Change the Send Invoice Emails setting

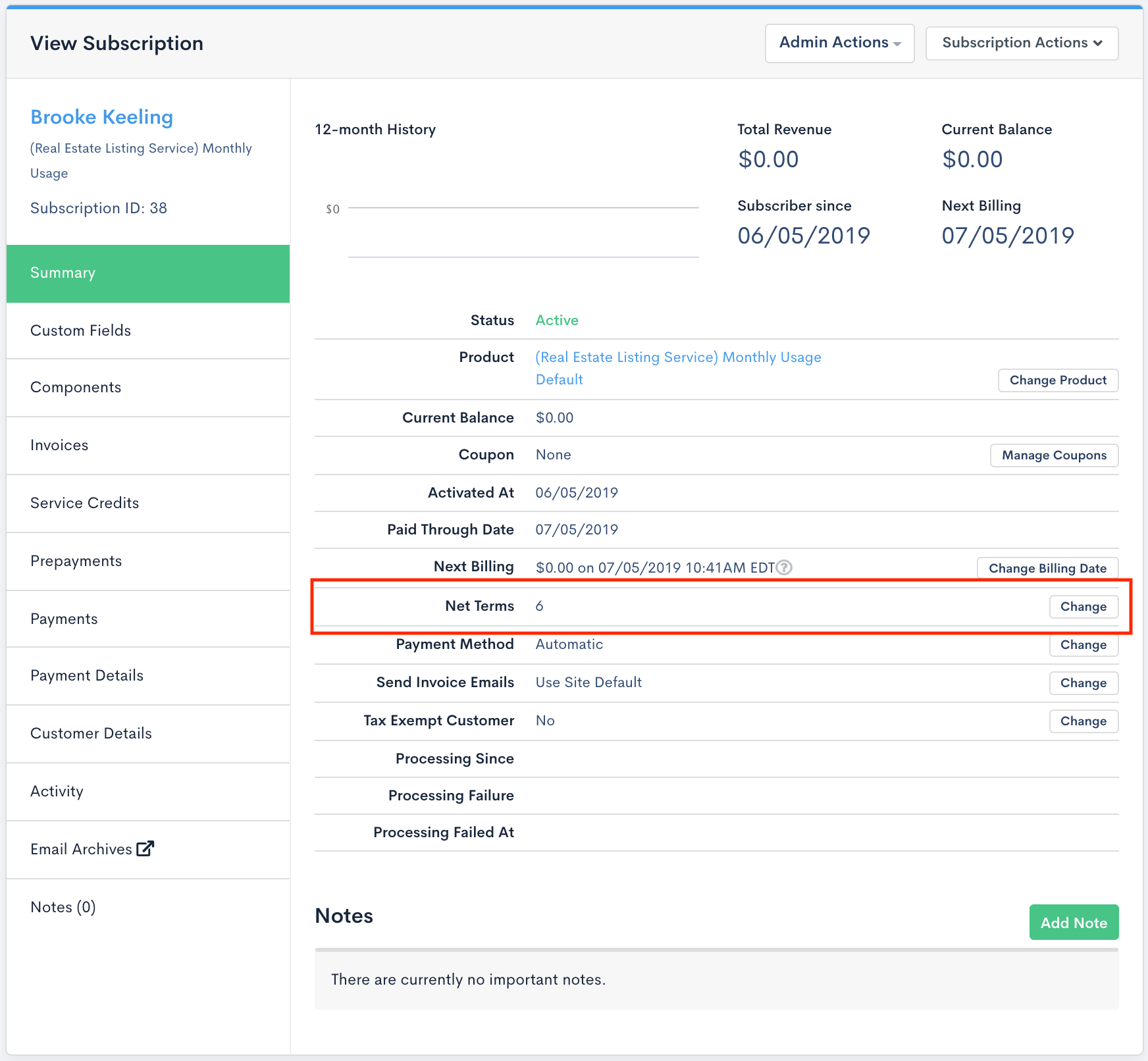pyautogui.click(x=1083, y=683)
